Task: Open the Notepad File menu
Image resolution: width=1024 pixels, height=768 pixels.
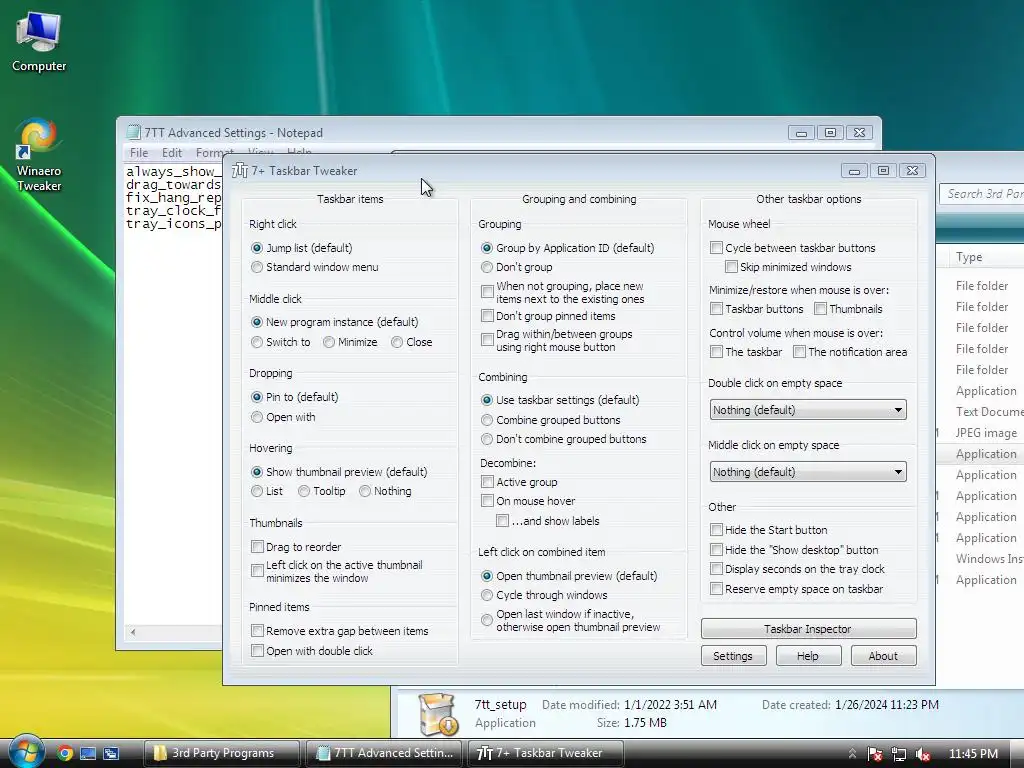Action: pyautogui.click(x=138, y=153)
